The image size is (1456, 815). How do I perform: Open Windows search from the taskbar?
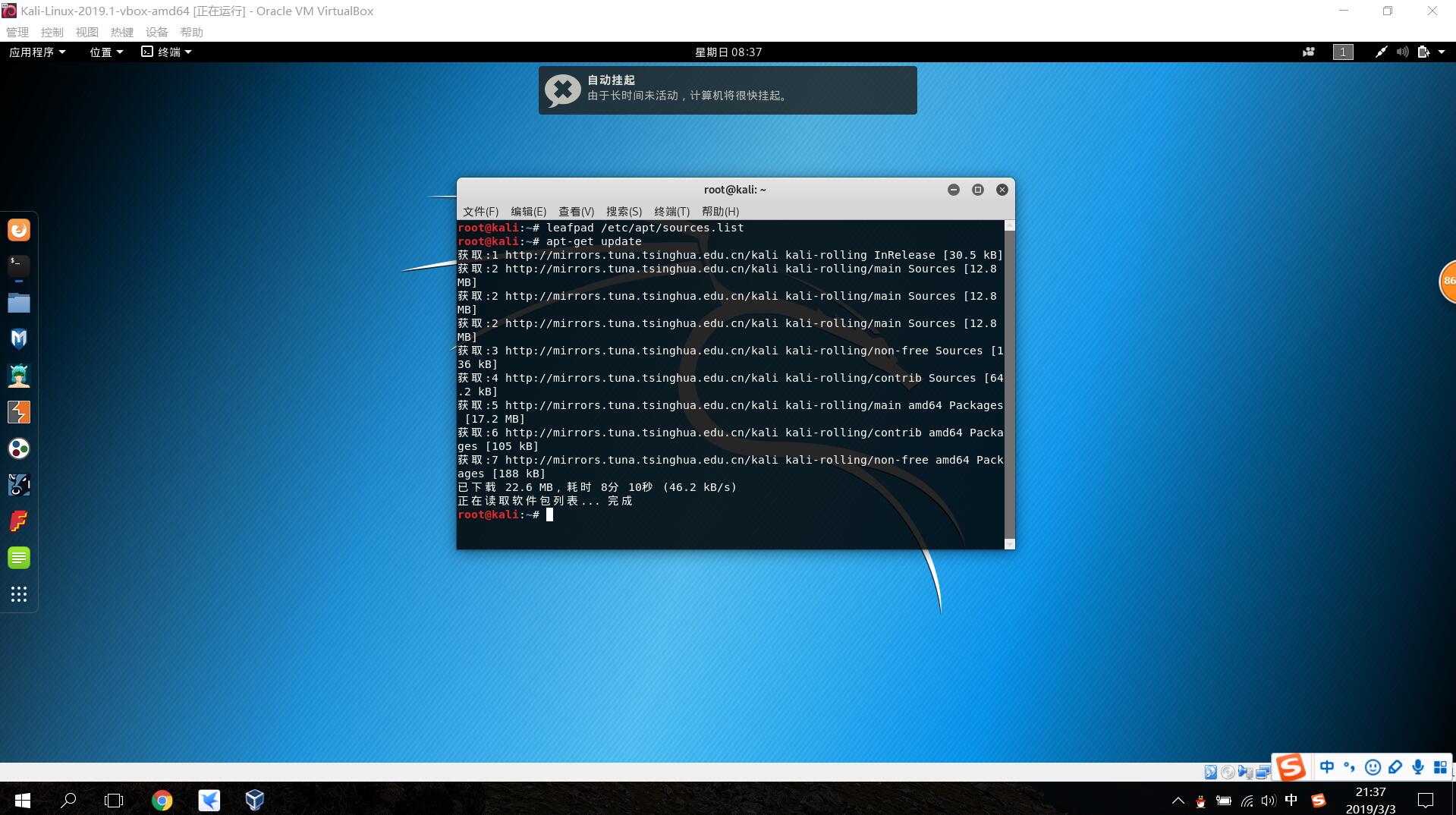(68, 800)
